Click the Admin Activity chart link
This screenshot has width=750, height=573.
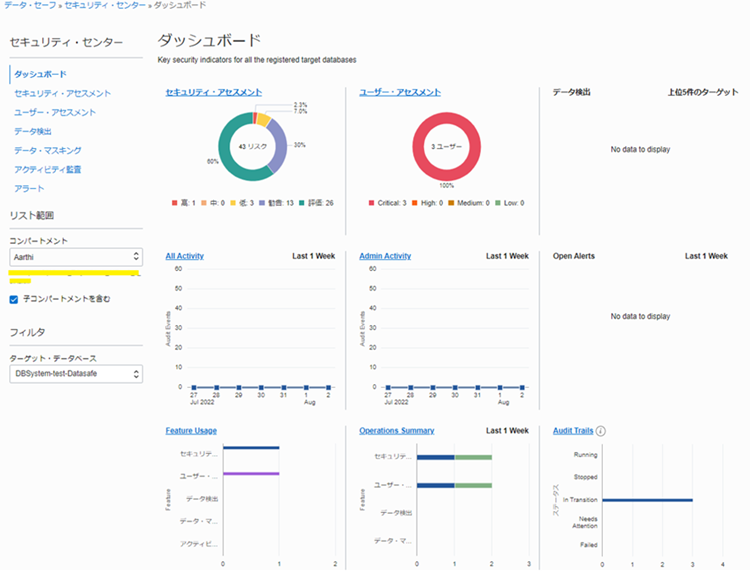point(385,256)
